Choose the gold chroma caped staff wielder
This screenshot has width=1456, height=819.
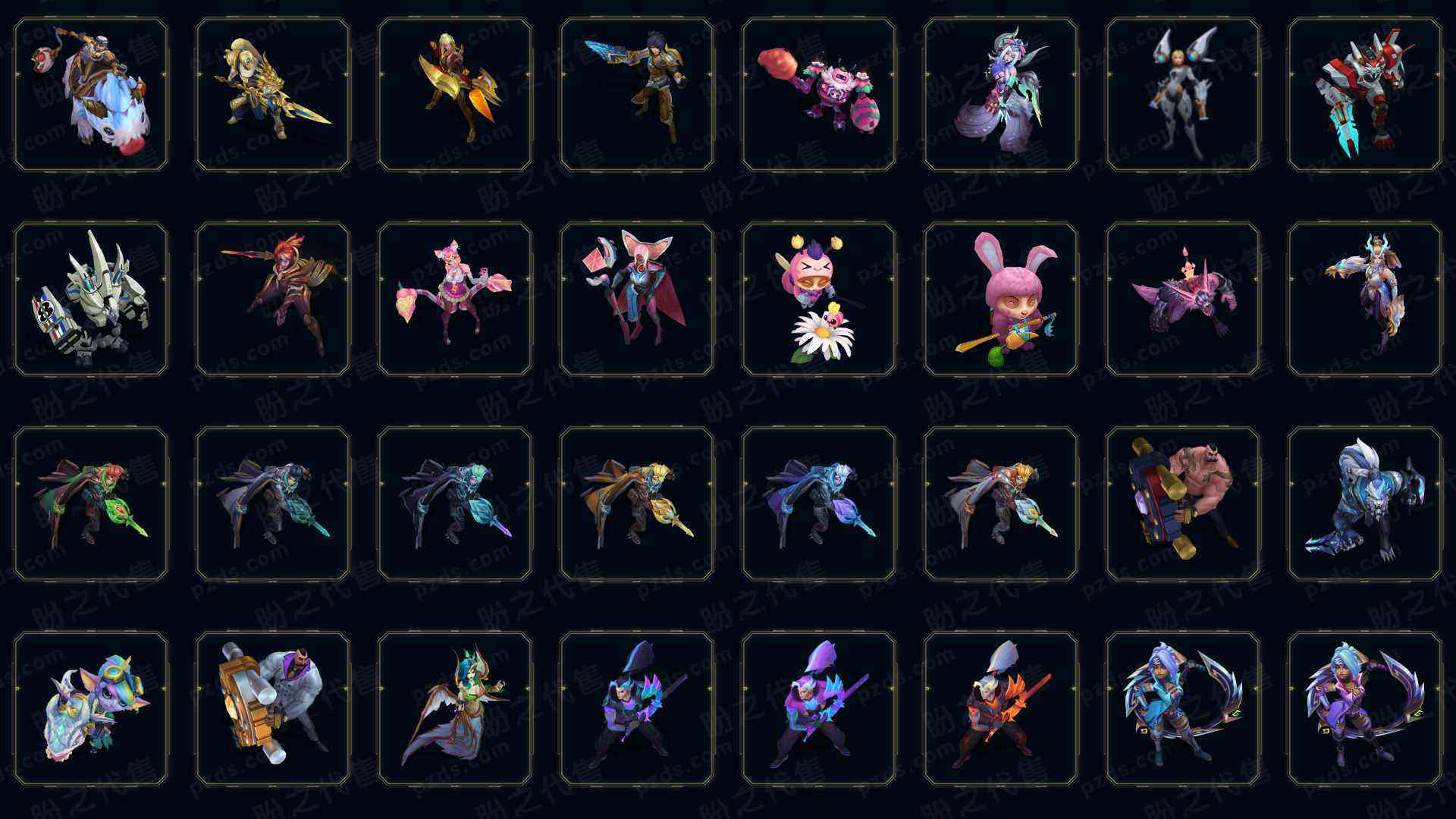[x=637, y=504]
